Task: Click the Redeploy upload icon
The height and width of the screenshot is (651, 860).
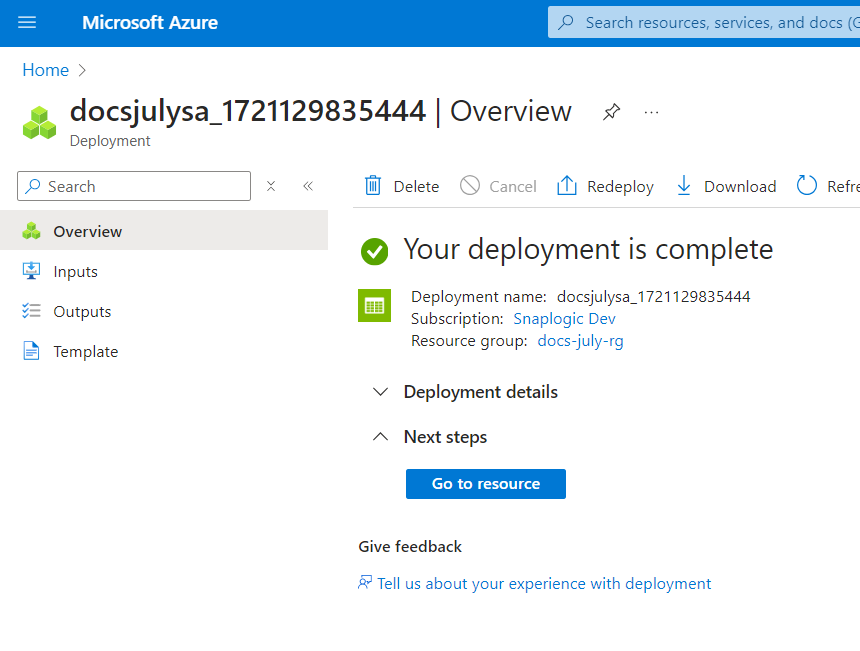Action: click(567, 186)
